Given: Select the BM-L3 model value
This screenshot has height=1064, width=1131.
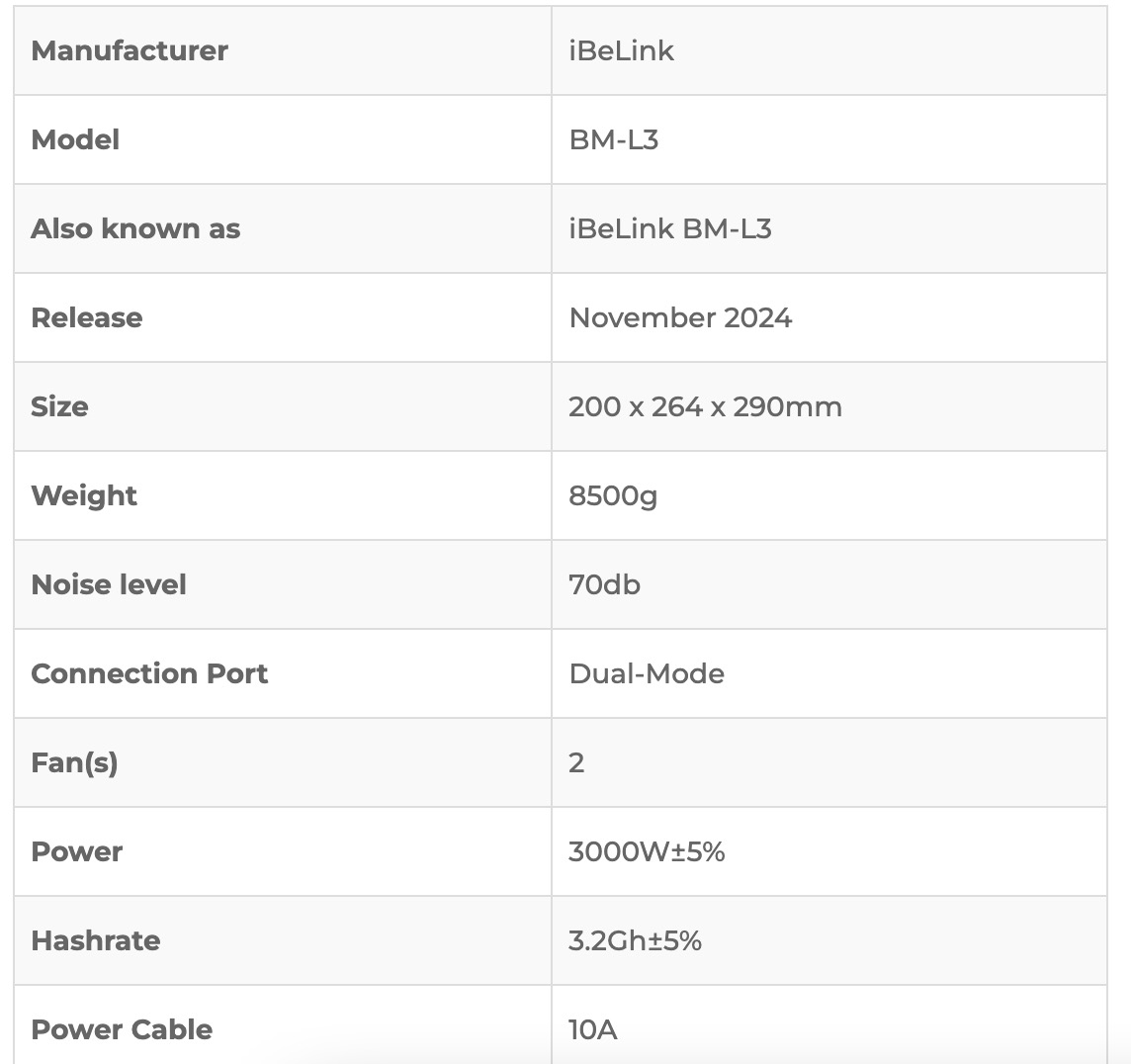Looking at the screenshot, I should tap(614, 139).
